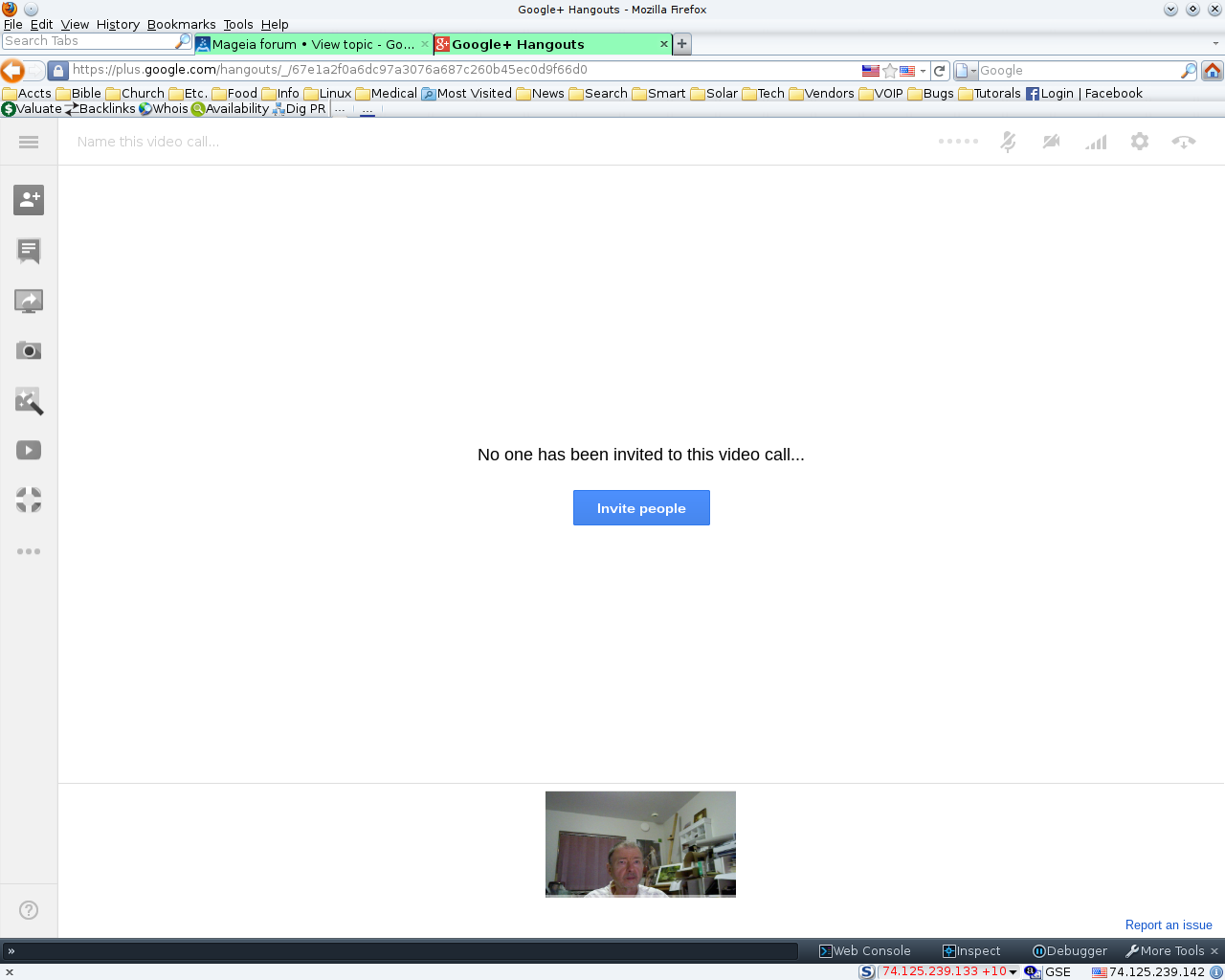Click the self-view webcam thumbnail
Image resolution: width=1225 pixels, height=980 pixels.
tap(640, 844)
